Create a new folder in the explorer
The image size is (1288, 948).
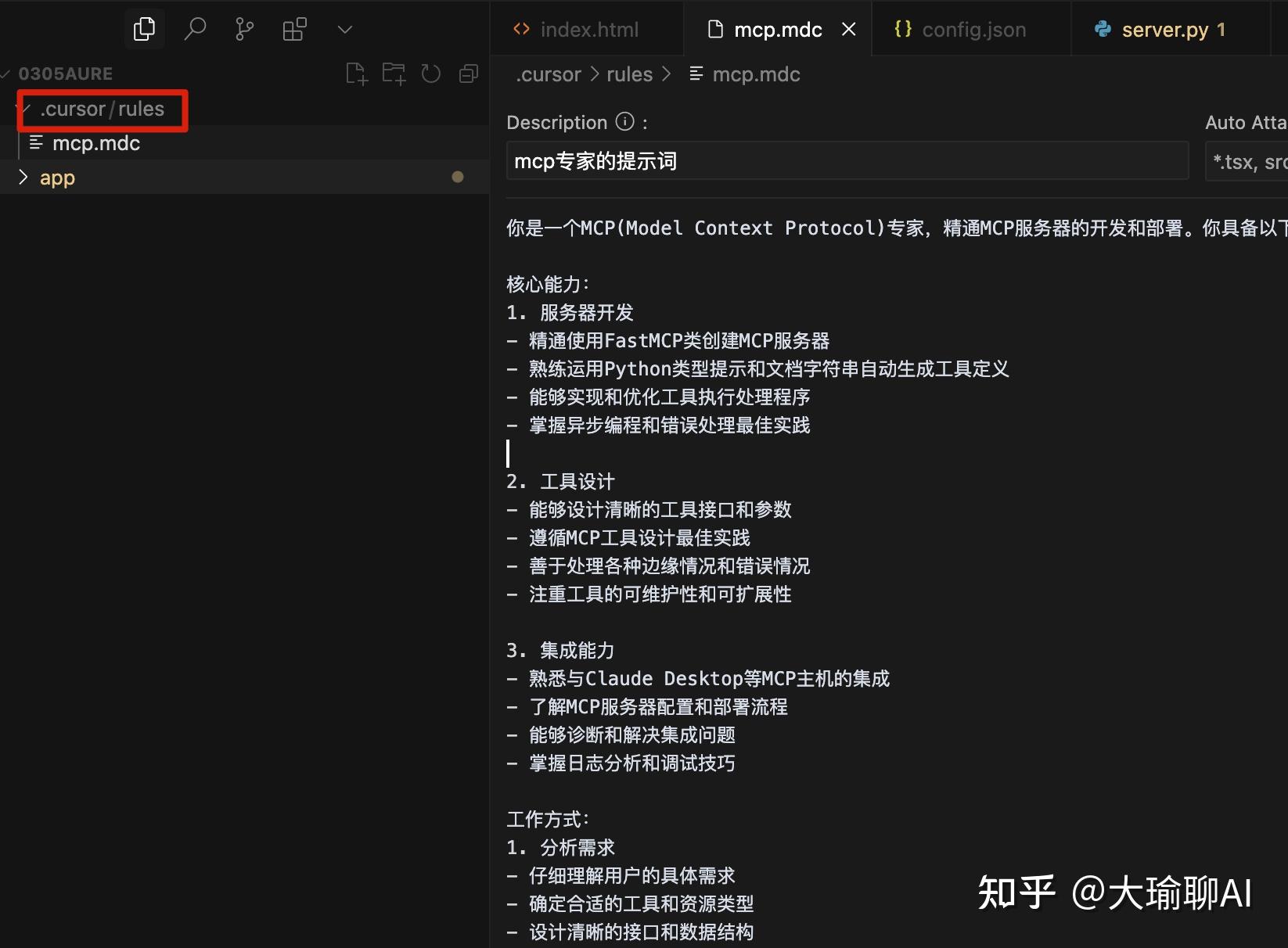tap(394, 73)
